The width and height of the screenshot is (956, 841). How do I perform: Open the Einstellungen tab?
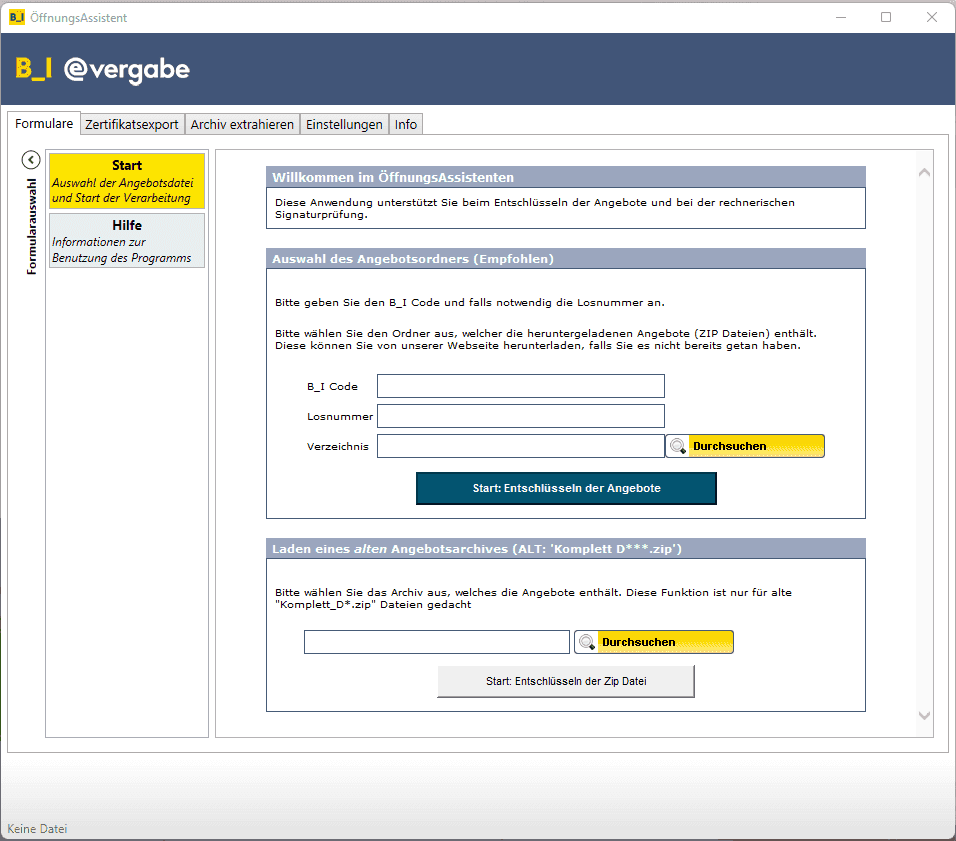pos(344,124)
